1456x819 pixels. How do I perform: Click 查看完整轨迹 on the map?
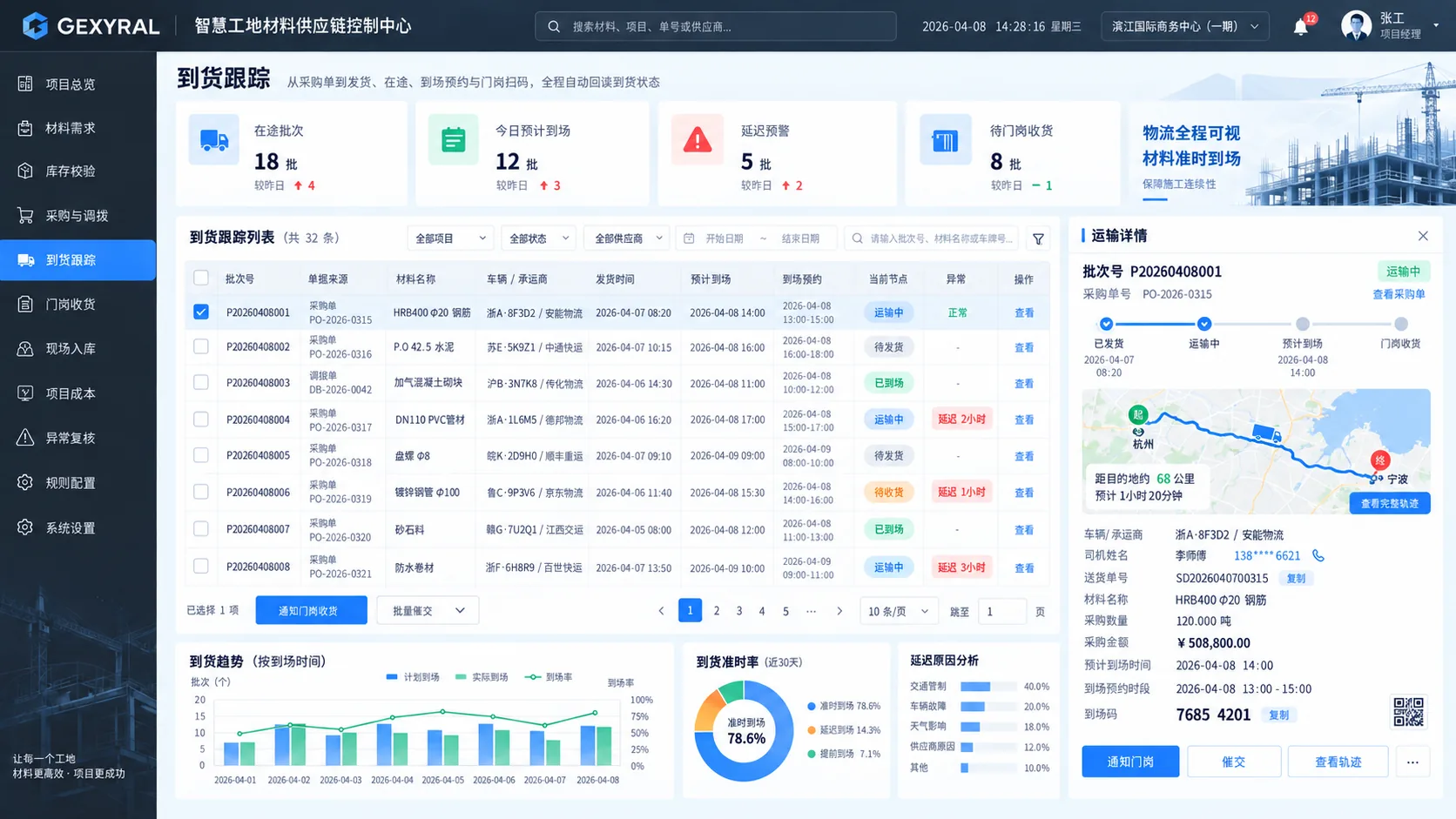click(1390, 503)
